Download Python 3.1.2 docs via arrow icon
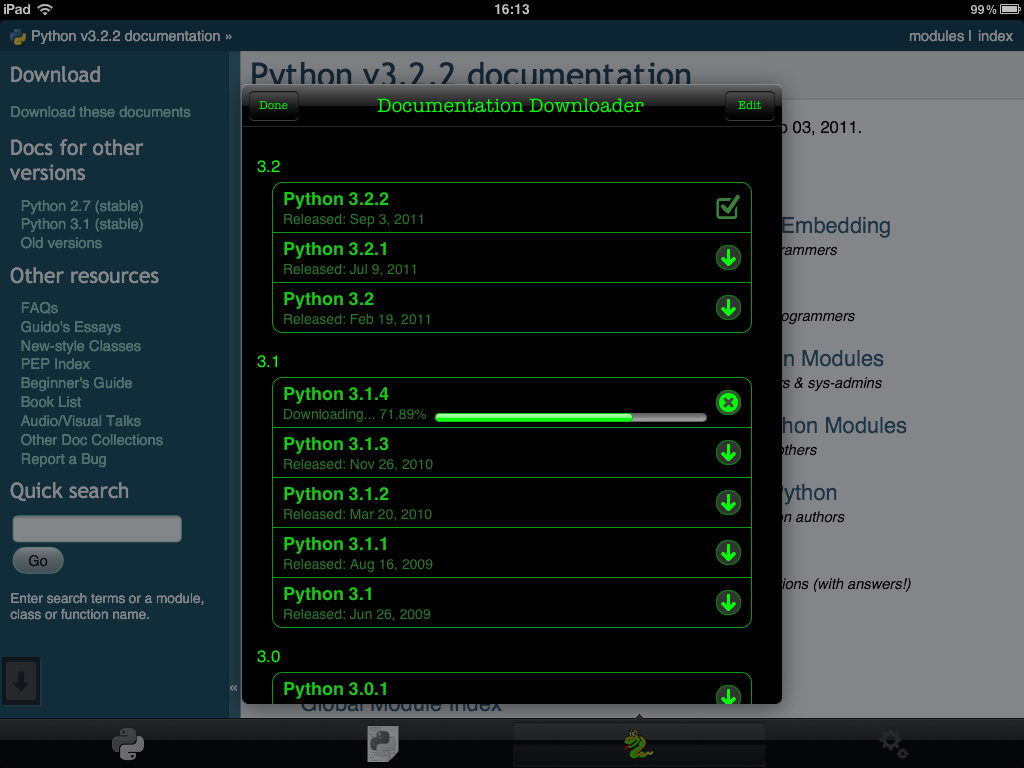Viewport: 1024px width, 768px height. point(728,503)
